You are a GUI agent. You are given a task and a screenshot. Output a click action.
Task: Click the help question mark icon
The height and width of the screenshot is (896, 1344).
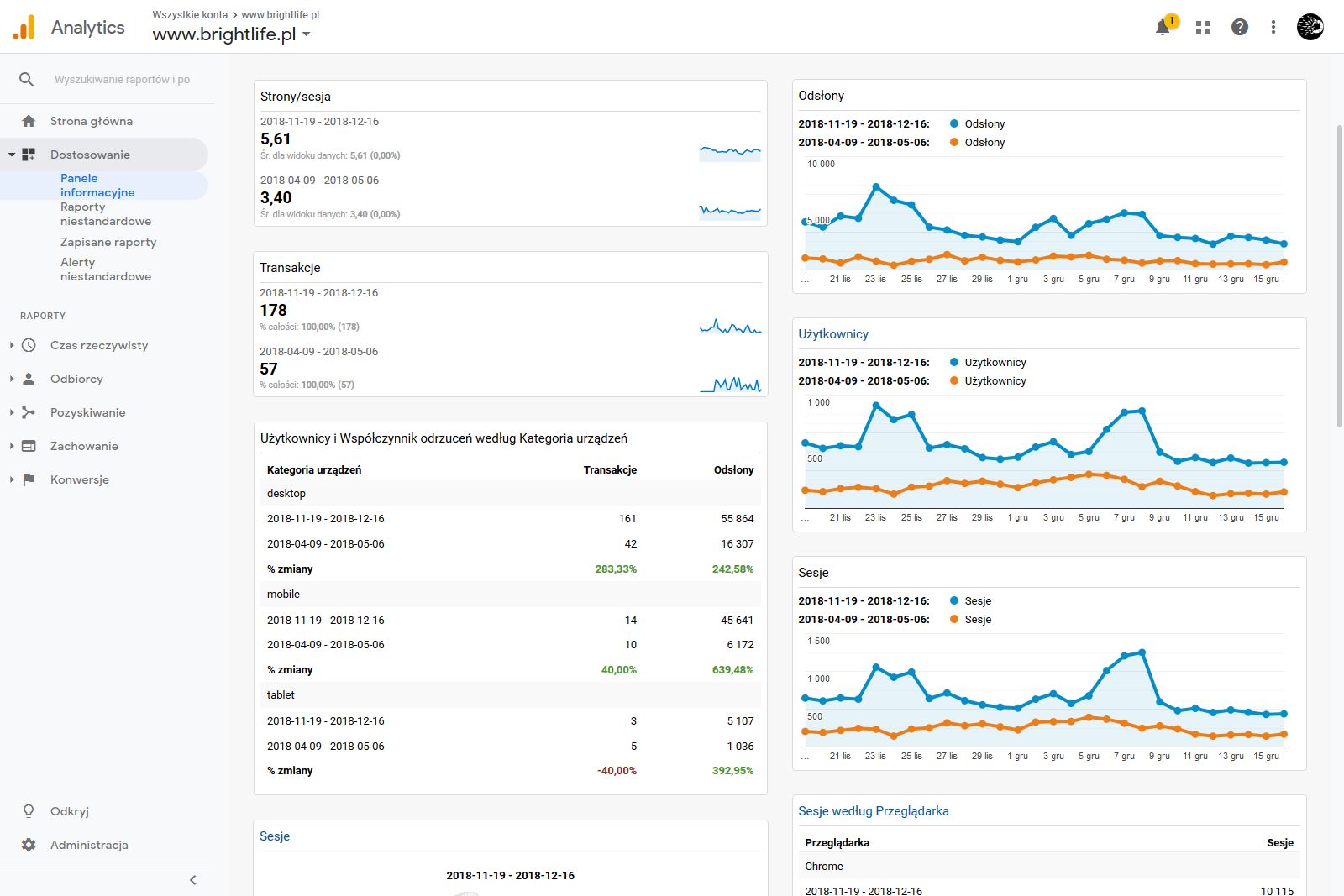(x=1240, y=28)
